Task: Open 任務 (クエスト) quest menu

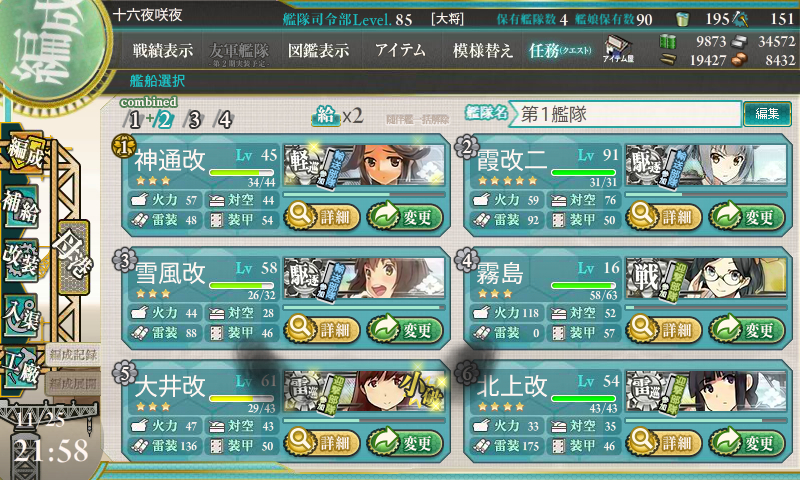Action: [x=560, y=50]
